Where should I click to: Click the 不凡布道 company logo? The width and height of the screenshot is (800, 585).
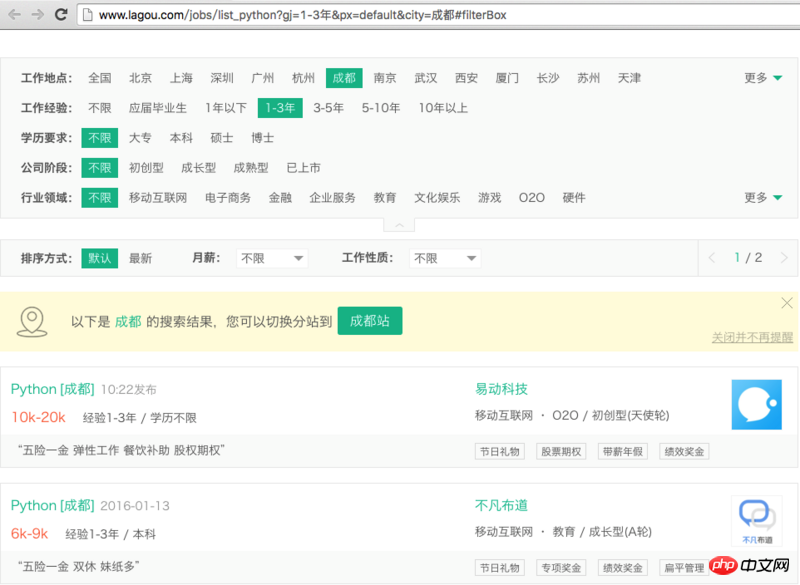[x=756, y=521]
